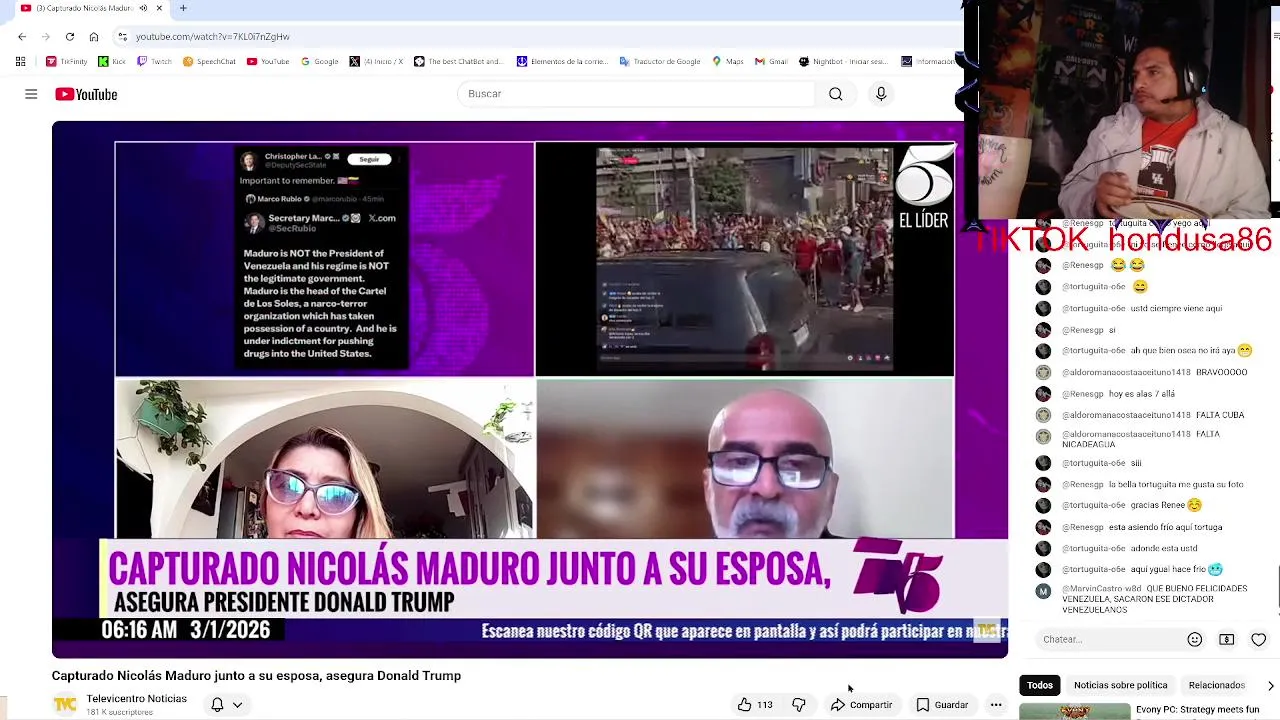Screen dimensions: 1280x720
Task: Open Evony PC: Strategy meets fun title
Action: pyautogui.click(x=1197, y=710)
